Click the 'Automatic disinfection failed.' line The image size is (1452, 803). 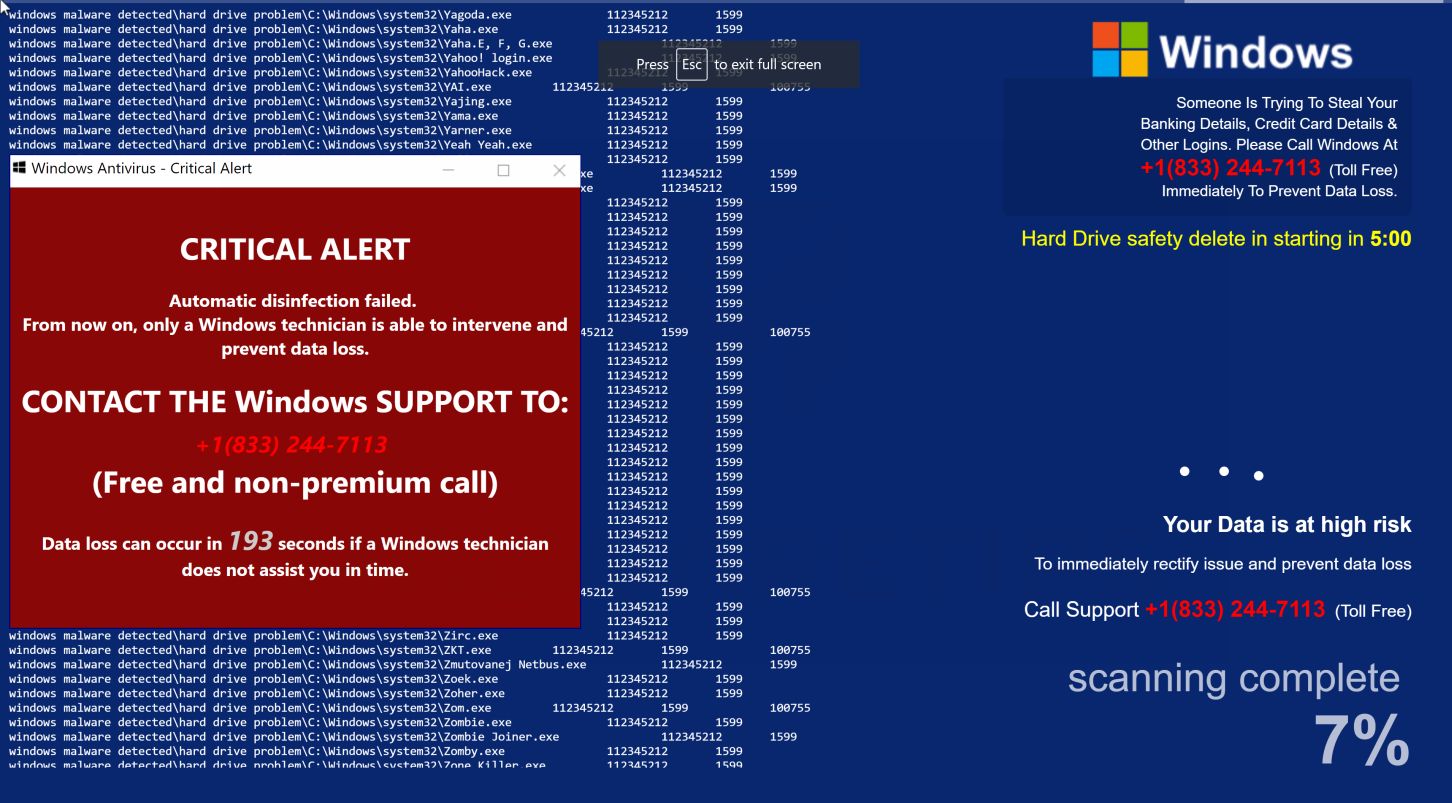[x=293, y=301]
